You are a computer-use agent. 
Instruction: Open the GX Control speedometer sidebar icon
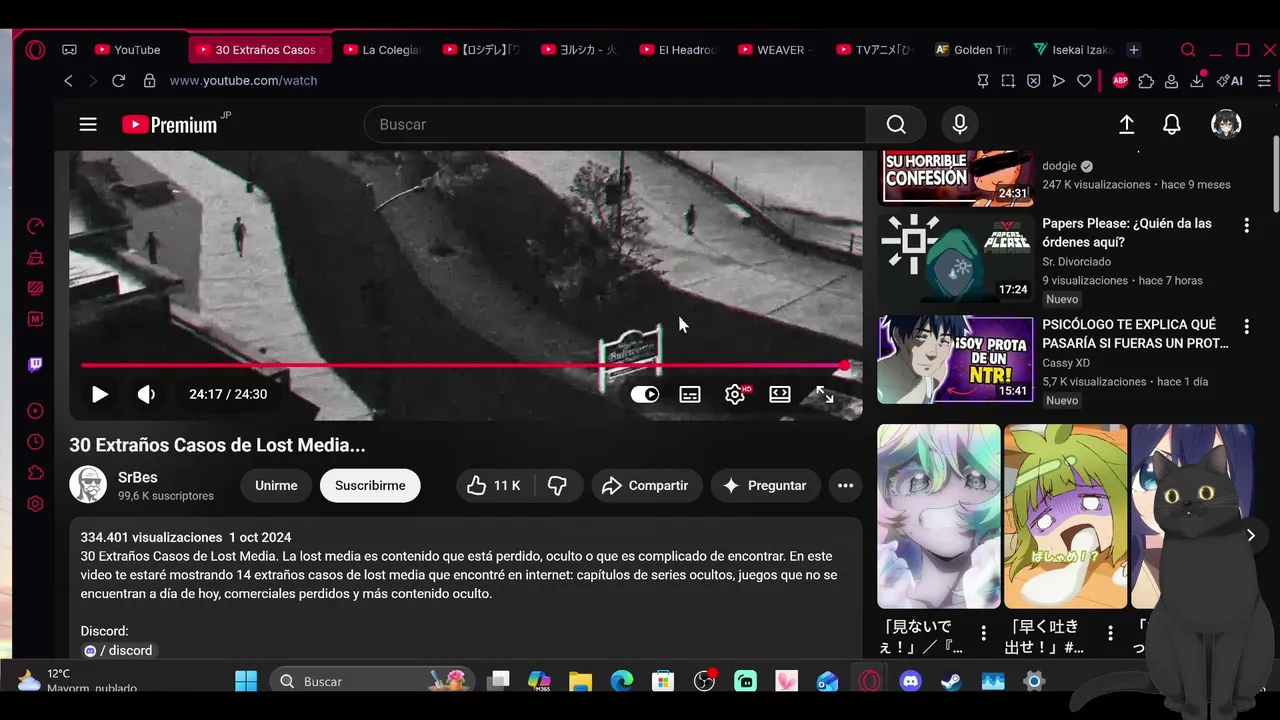pyautogui.click(x=35, y=226)
